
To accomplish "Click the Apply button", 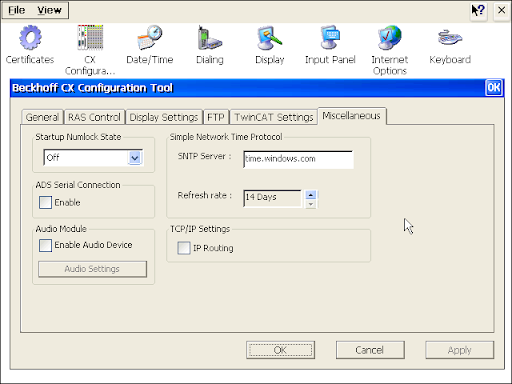I will click(459, 350).
